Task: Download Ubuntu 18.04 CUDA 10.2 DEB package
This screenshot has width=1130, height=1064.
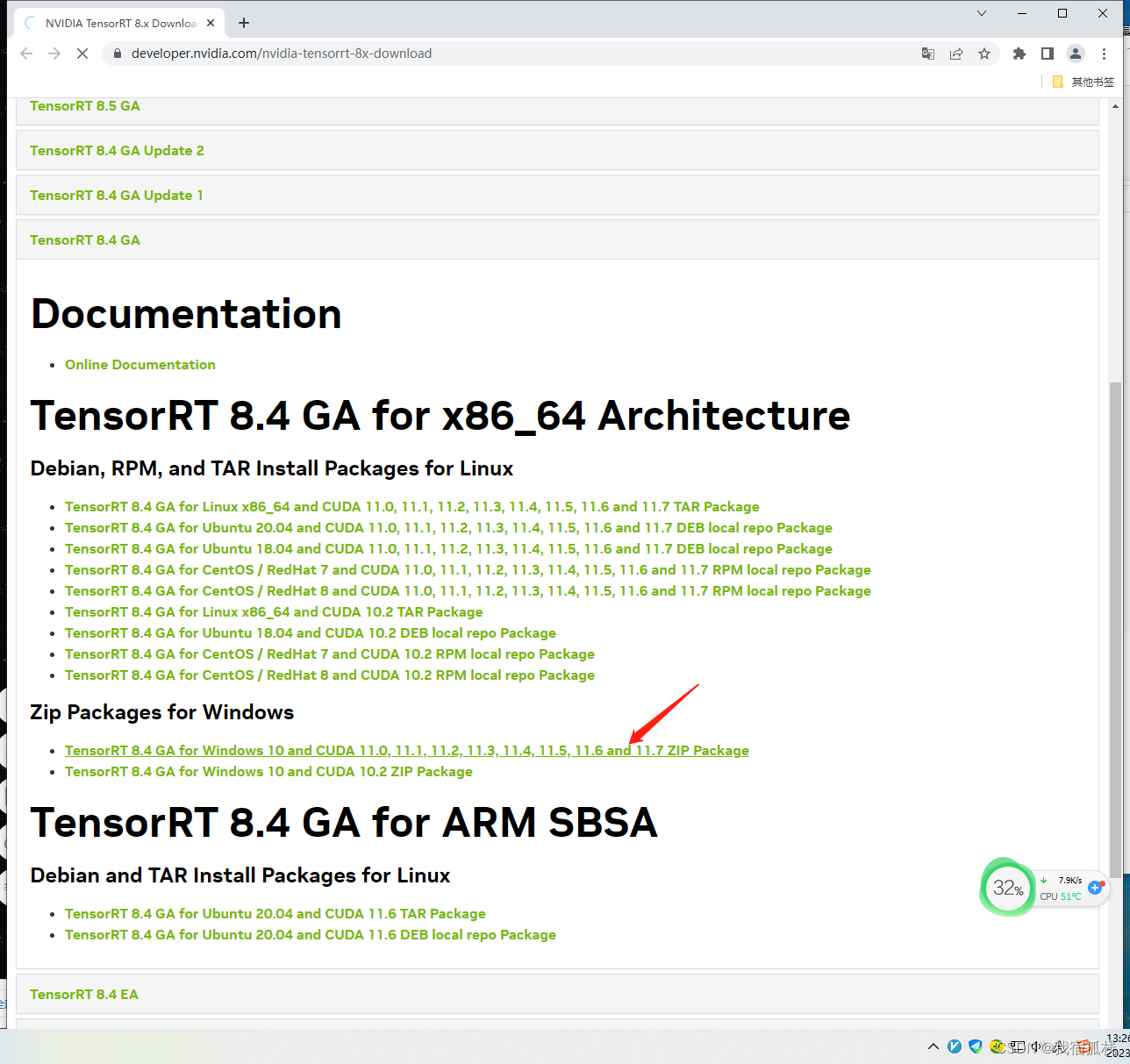Action: pos(311,633)
